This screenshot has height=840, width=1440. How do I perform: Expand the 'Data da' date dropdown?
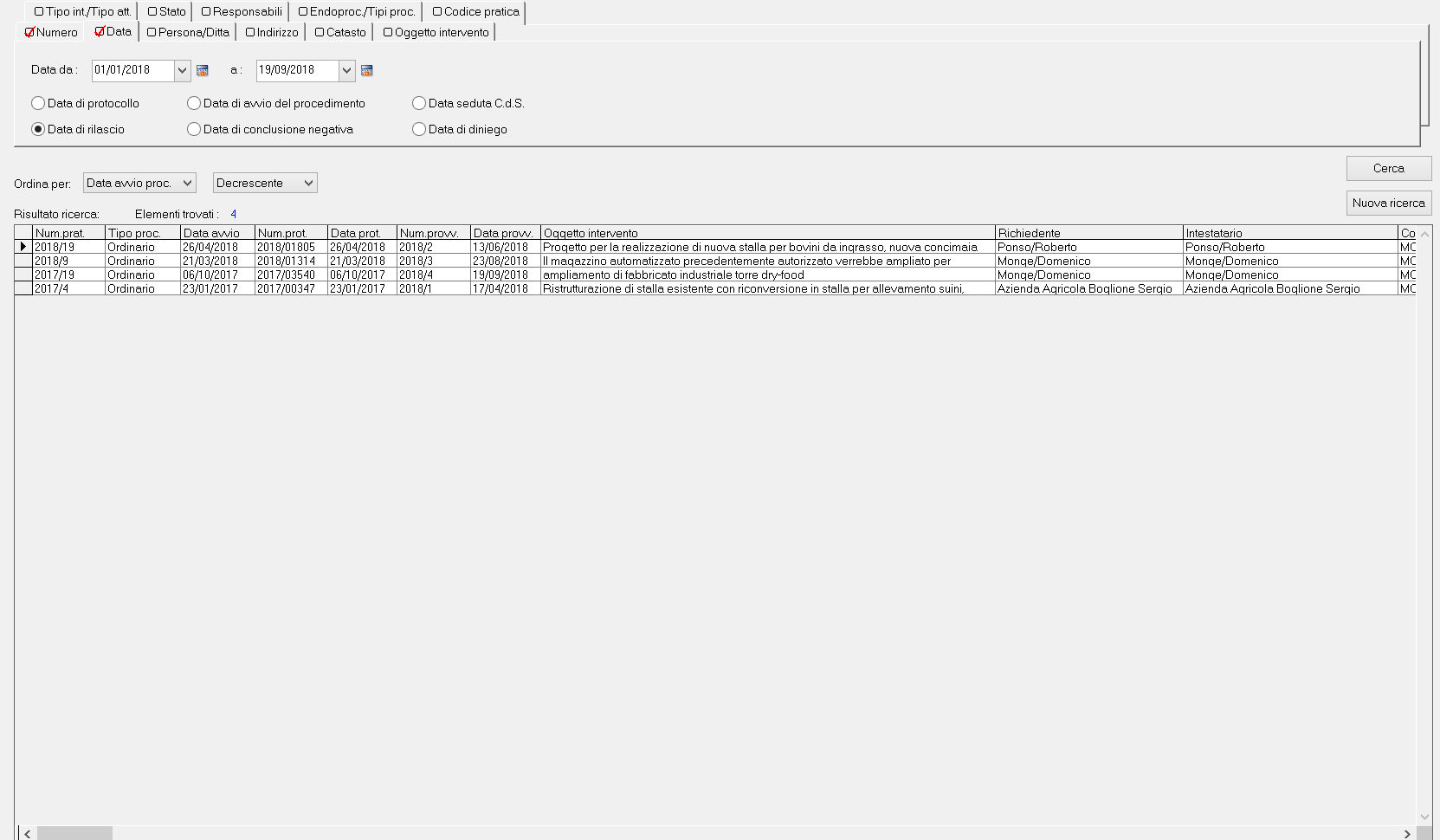tap(182, 70)
